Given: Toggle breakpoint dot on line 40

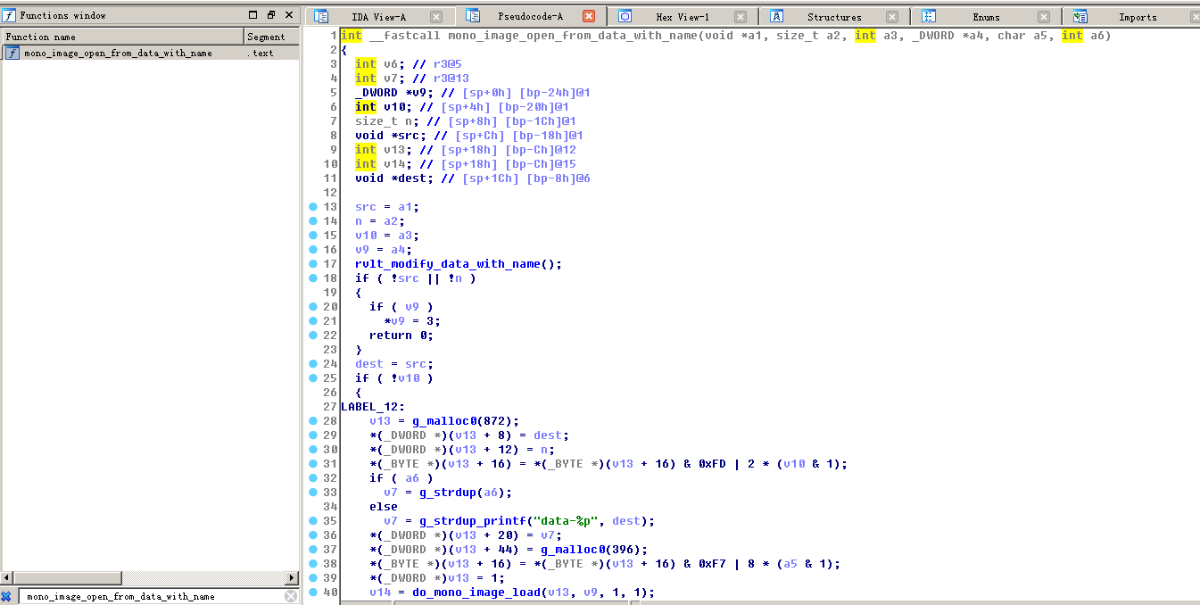Looking at the screenshot, I should 312,592.
